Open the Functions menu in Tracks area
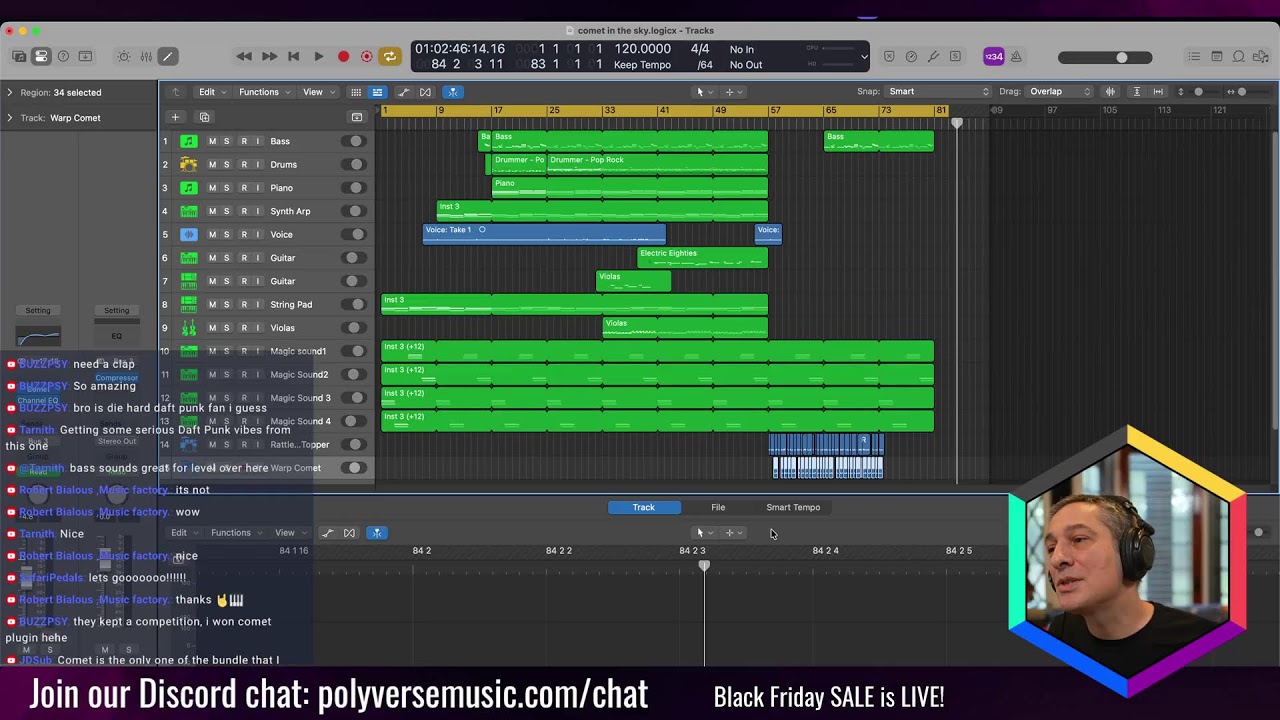1280x720 pixels. tap(263, 92)
